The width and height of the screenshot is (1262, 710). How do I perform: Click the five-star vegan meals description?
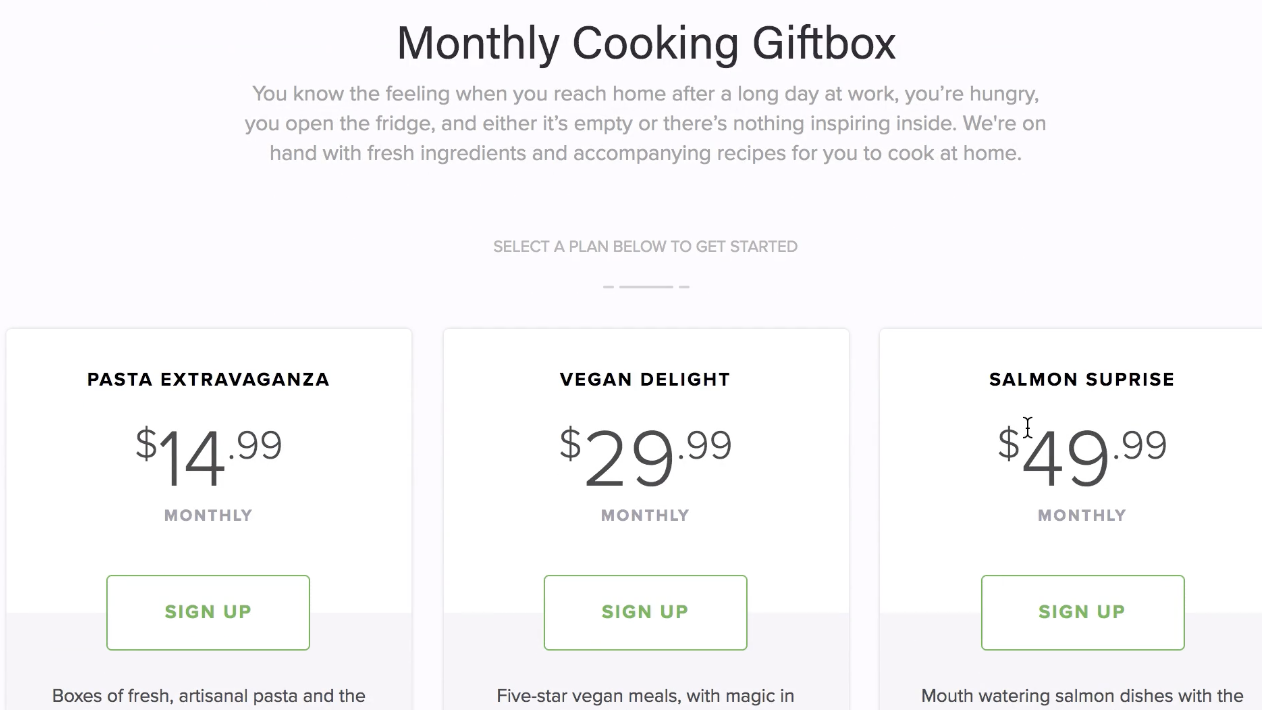pyautogui.click(x=645, y=695)
